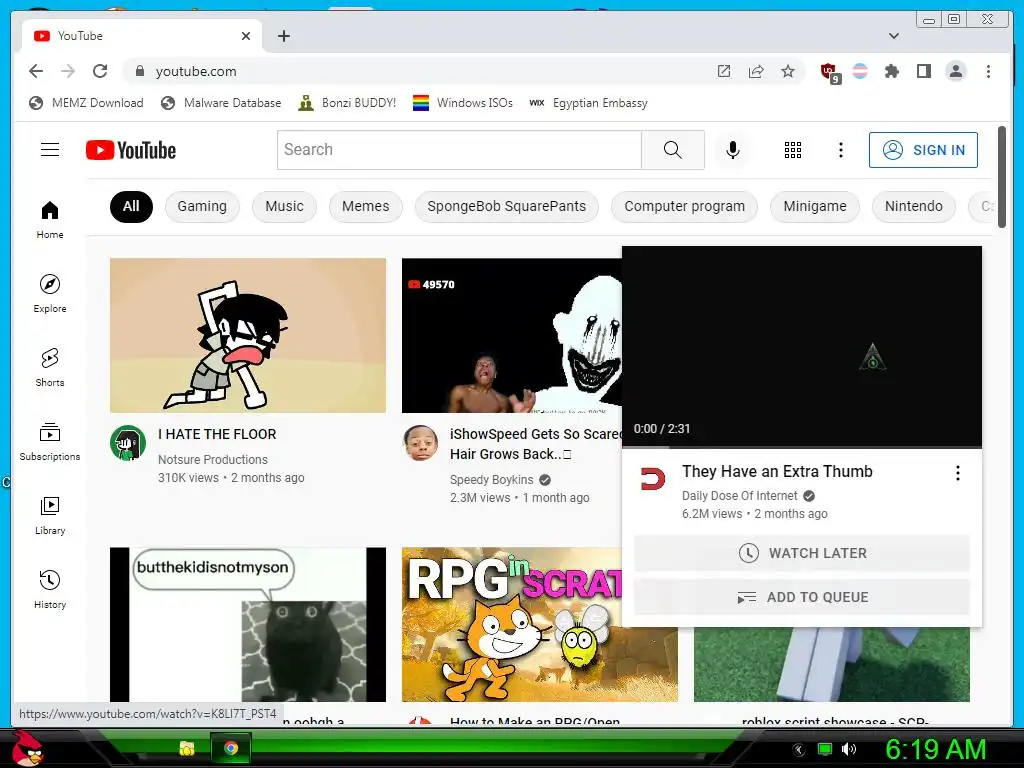Open the Chrome profile avatar

[x=955, y=71]
